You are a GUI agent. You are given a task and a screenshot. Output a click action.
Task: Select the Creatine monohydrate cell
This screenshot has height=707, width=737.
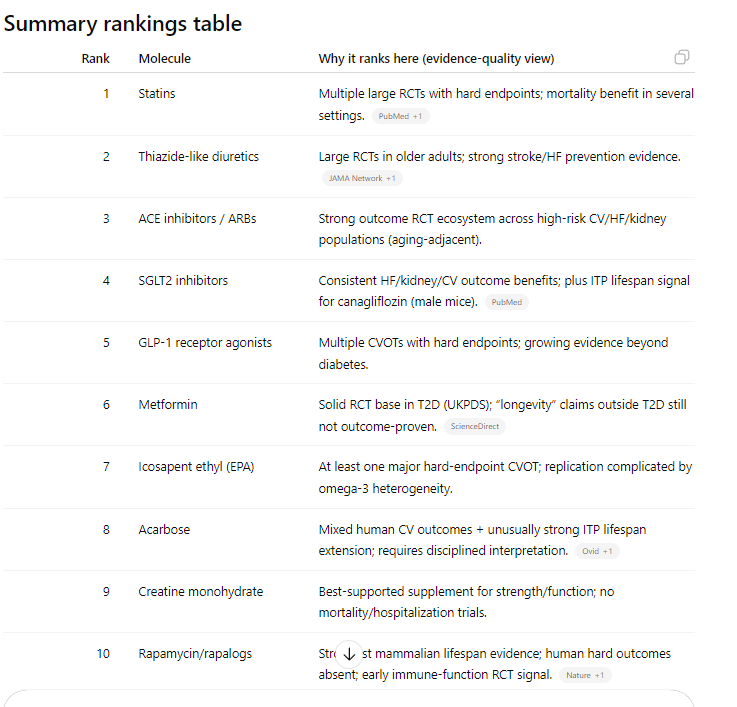[x=201, y=591]
